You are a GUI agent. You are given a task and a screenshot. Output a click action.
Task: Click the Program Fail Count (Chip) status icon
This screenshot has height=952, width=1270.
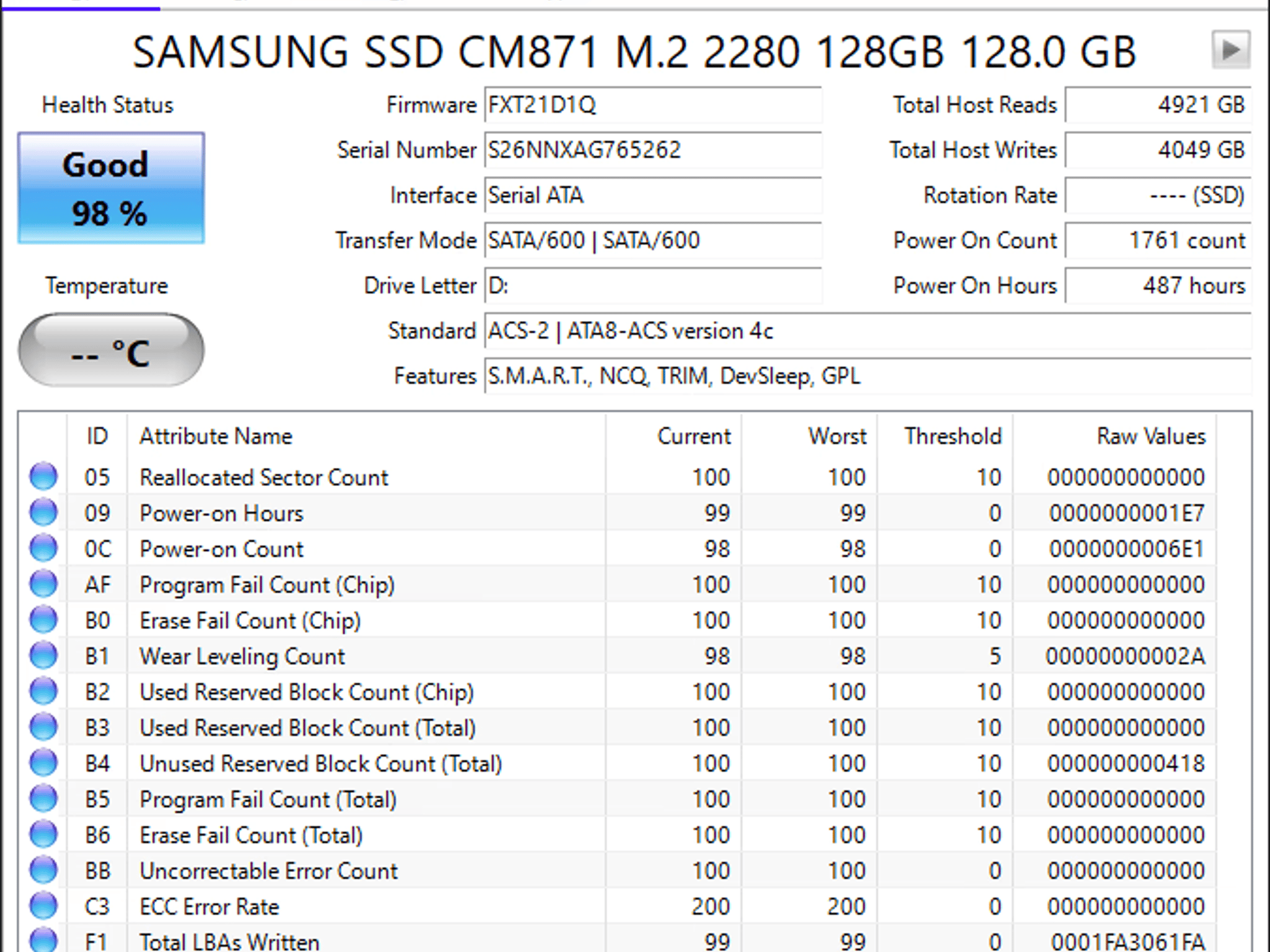point(43,583)
